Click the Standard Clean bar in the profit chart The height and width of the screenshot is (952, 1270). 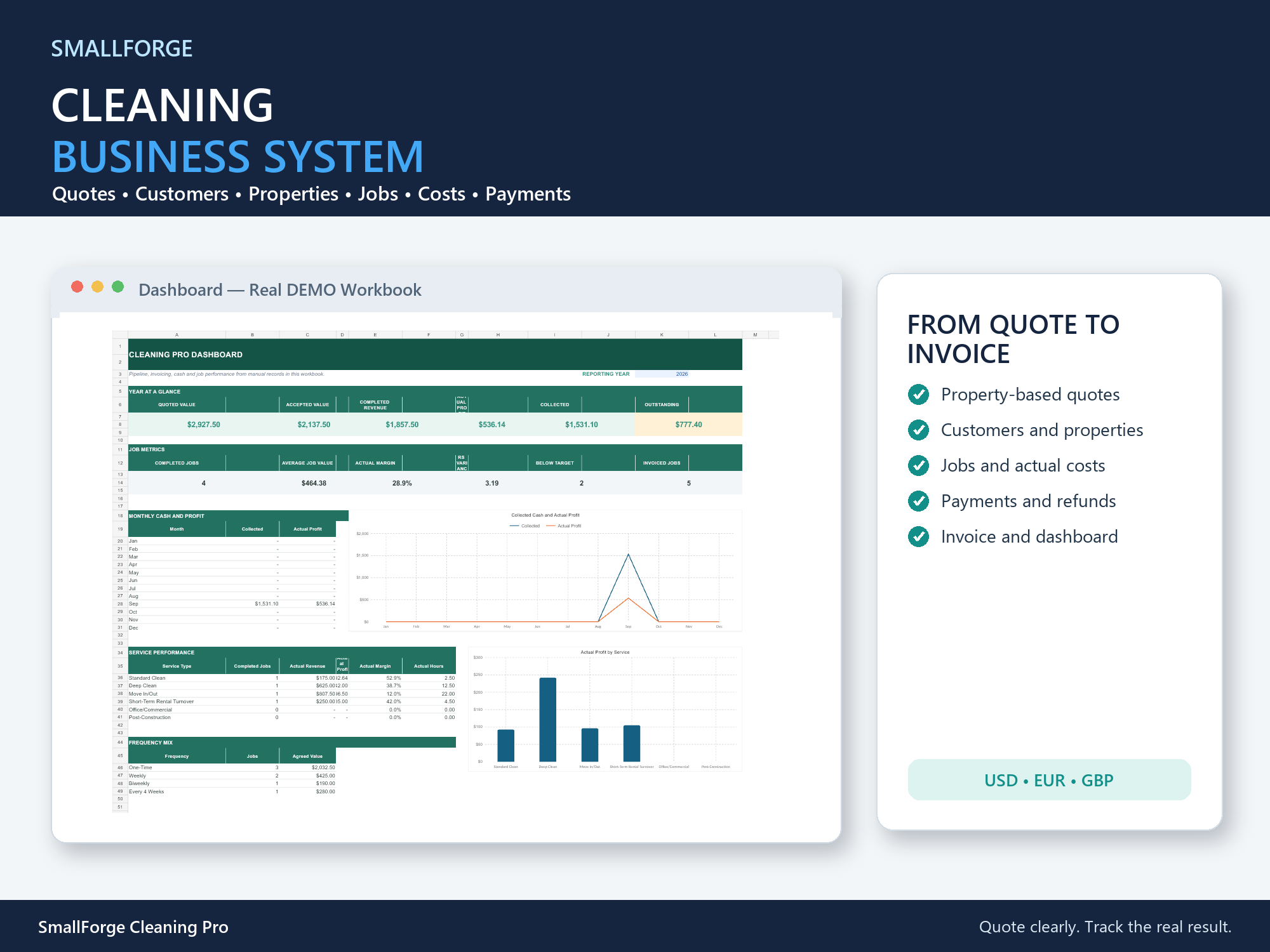coord(505,746)
